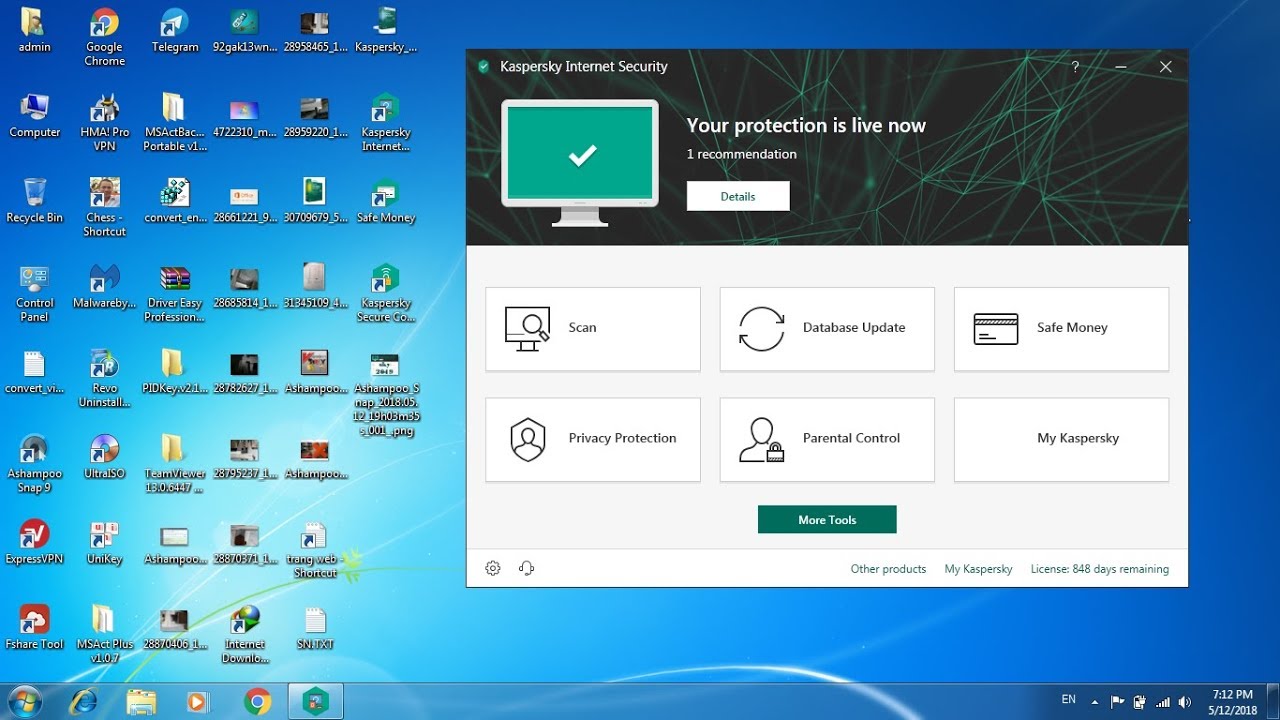The image size is (1280, 720).
Task: Select the convert_vi file icon
Action: click(34, 371)
